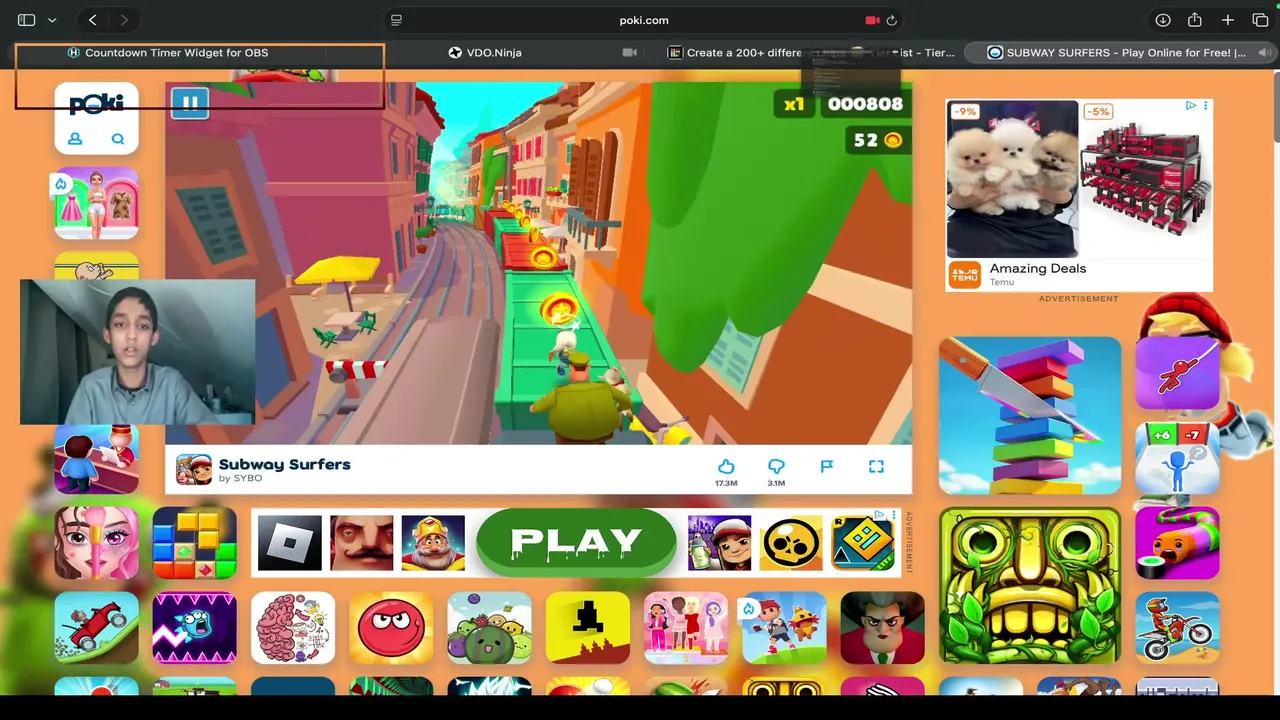The height and width of the screenshot is (720, 1280).
Task: Pause the Subway Surfers game
Action: pos(189,103)
